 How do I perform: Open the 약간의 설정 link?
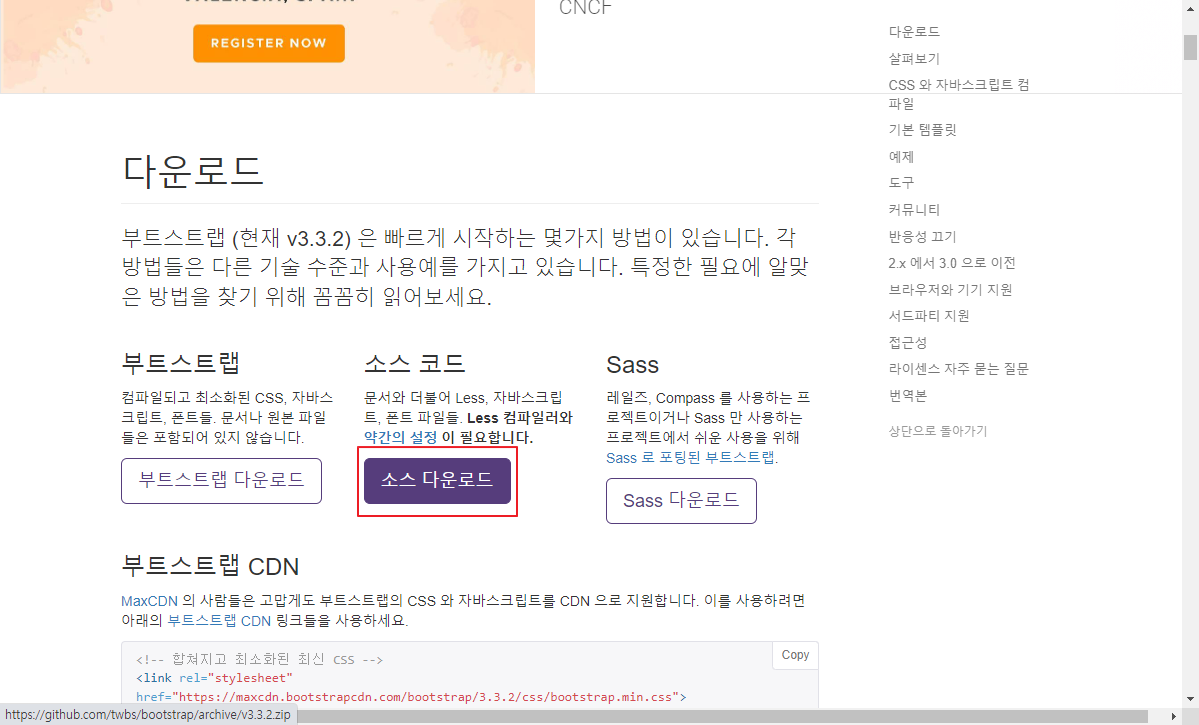pos(401,437)
